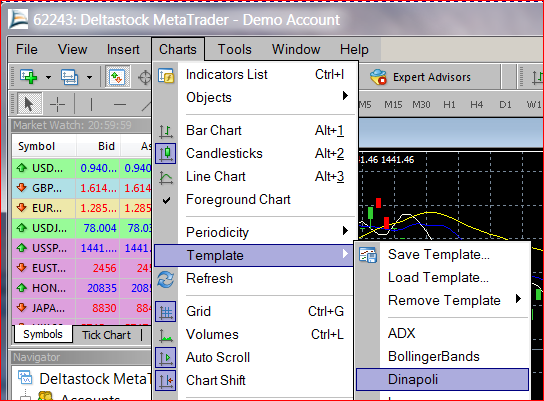The height and width of the screenshot is (401, 544).
Task: Select the Symbols tab
Action: (43, 334)
